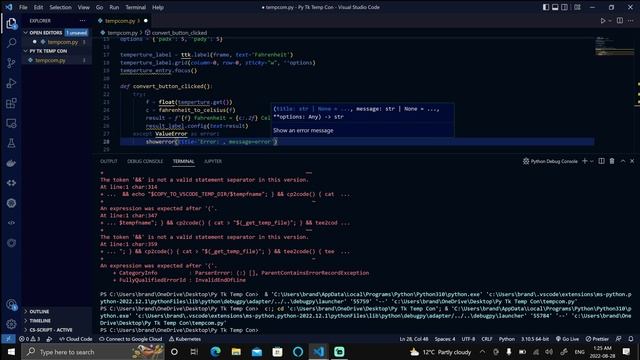The width and height of the screenshot is (640, 360).
Task: Open notifications bell in status bar
Action: [x=631, y=339]
